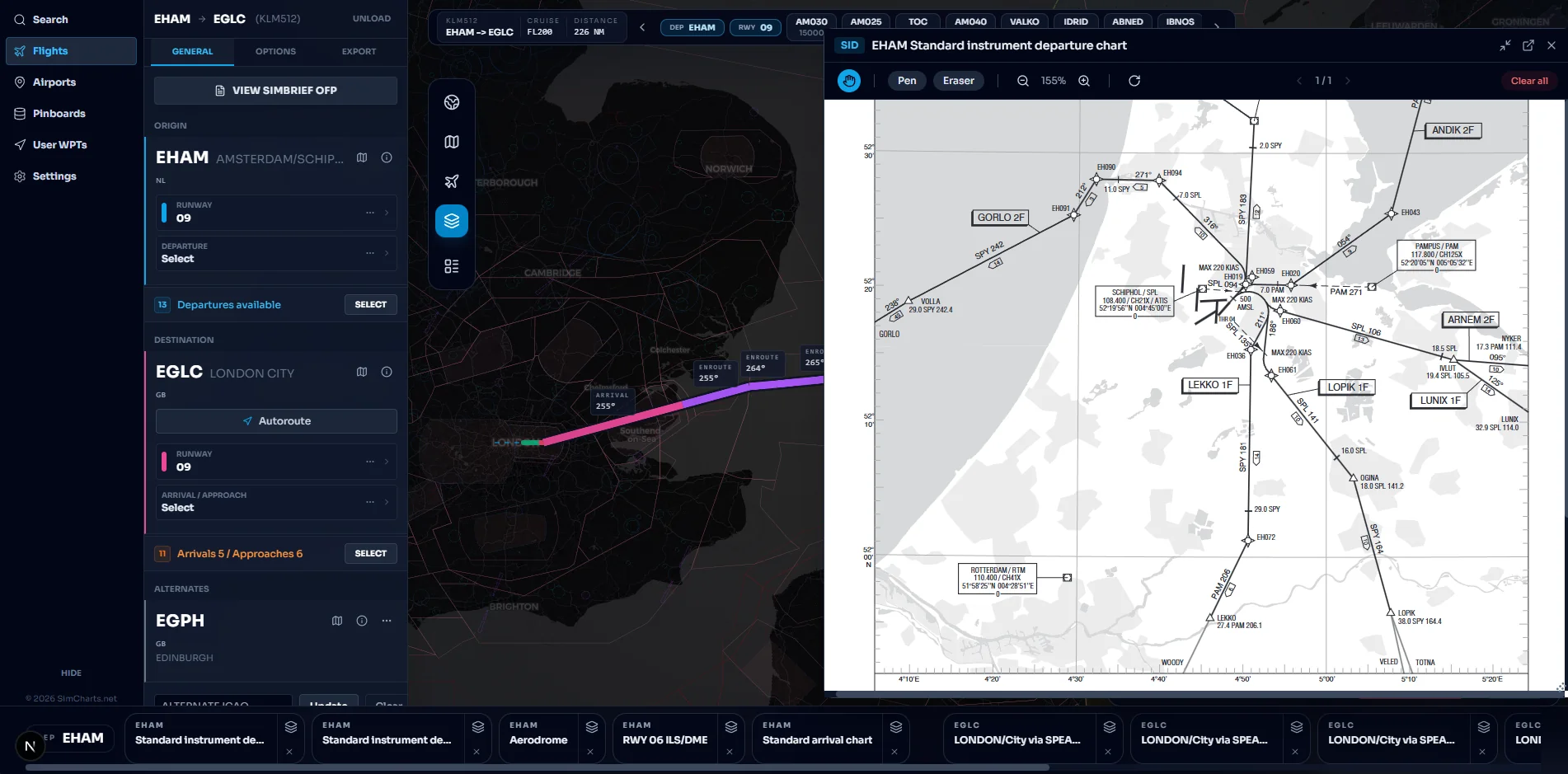Click the Autoroute button
The height and width of the screenshot is (774, 1568).
pos(276,421)
